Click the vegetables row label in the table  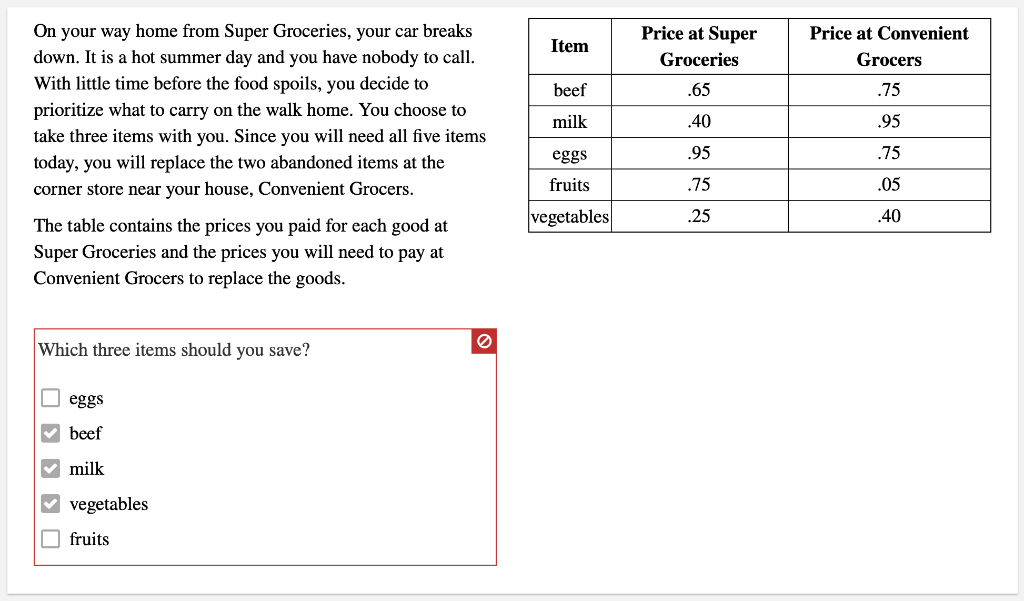(569, 216)
